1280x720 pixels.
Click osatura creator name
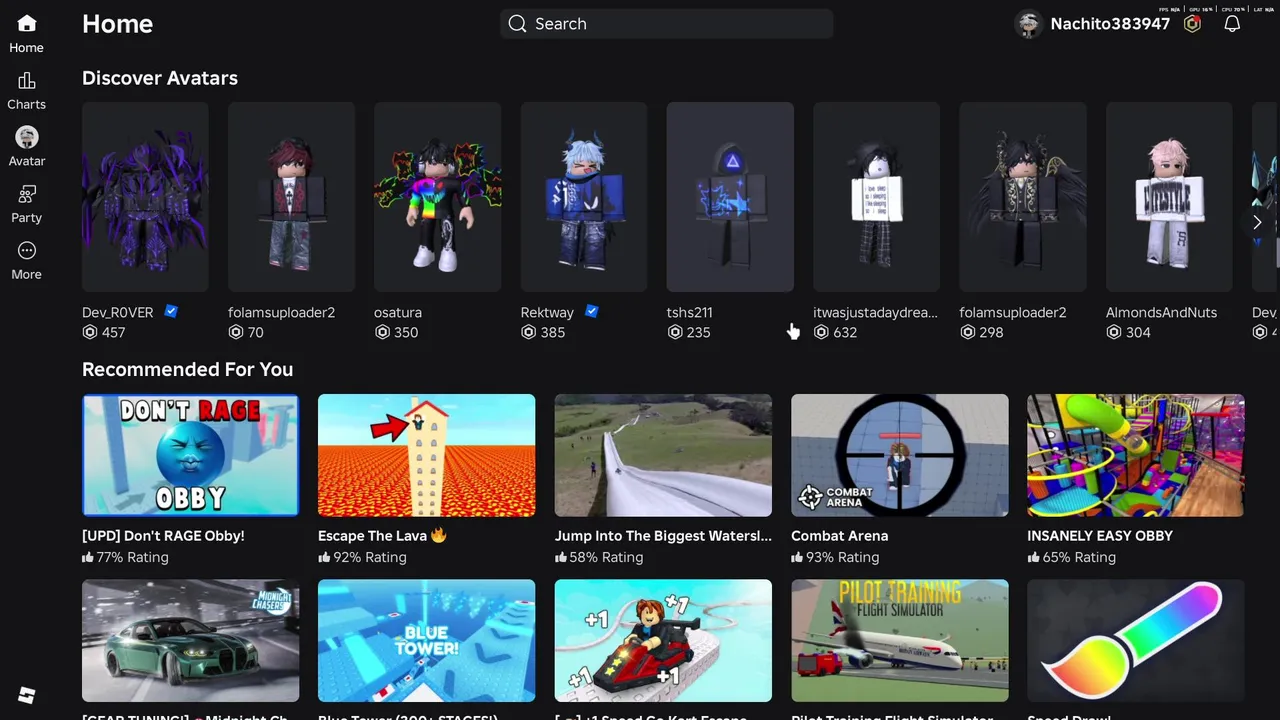(398, 312)
